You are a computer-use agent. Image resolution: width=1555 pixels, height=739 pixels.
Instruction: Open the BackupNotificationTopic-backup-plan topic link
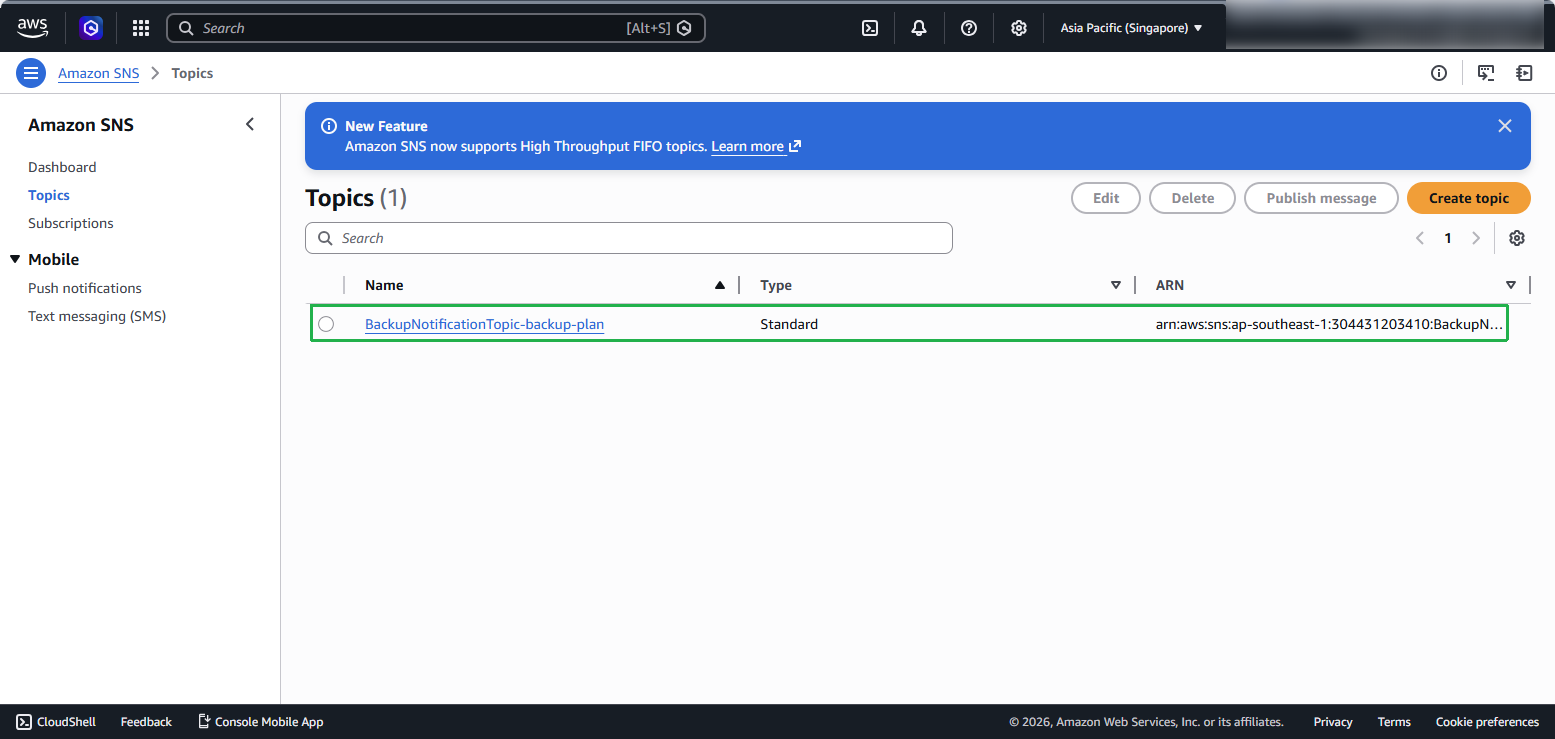point(484,324)
